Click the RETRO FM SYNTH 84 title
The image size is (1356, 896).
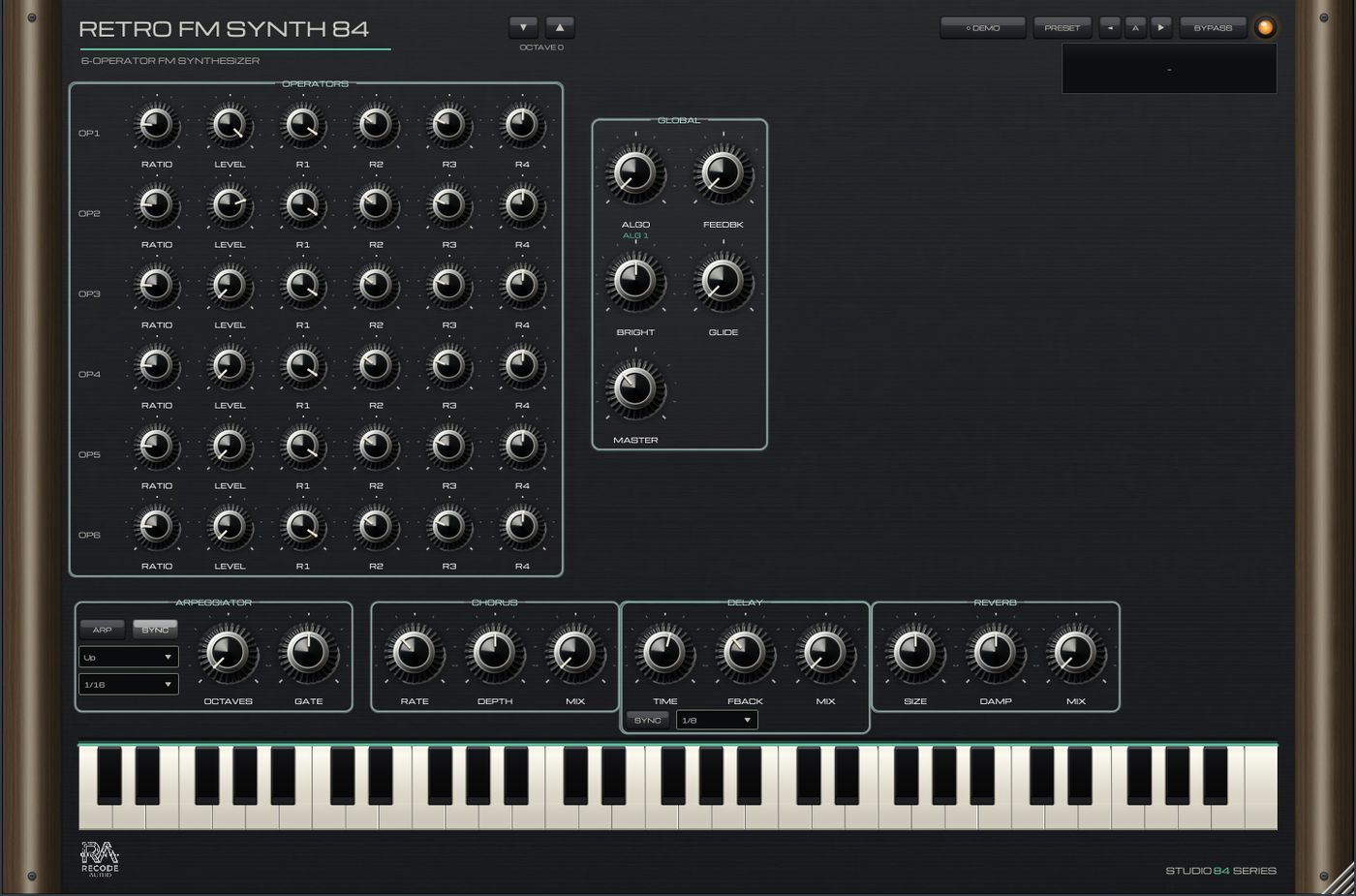(x=224, y=29)
